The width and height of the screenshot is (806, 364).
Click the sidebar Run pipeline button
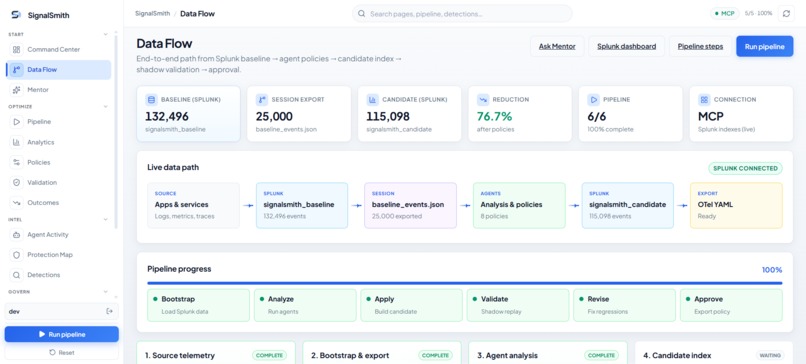point(62,334)
